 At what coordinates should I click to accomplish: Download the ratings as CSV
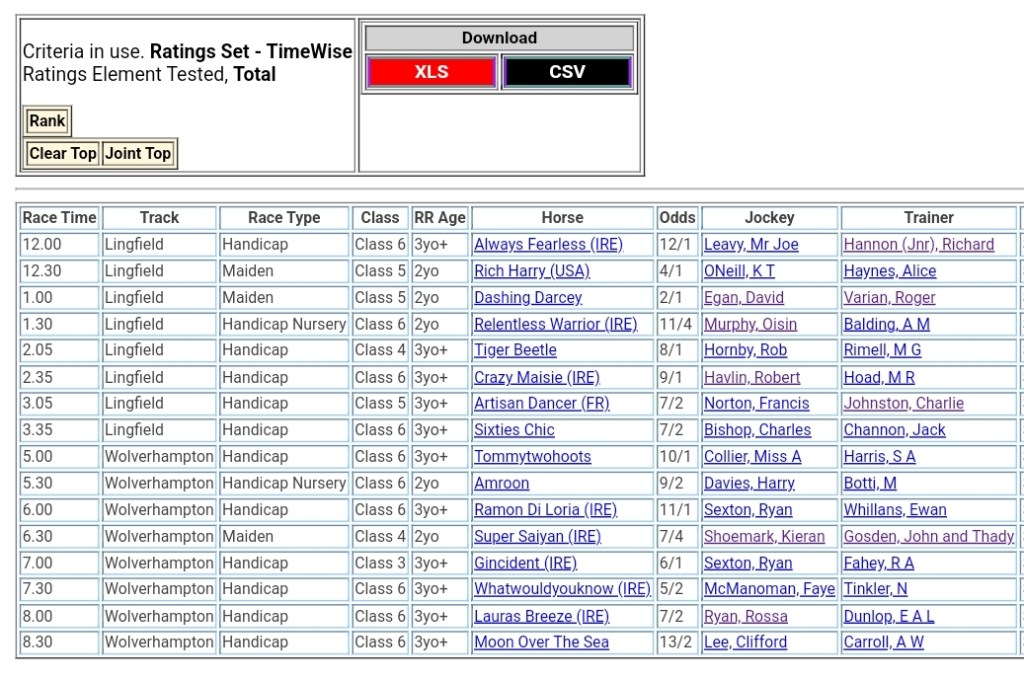pyautogui.click(x=567, y=72)
